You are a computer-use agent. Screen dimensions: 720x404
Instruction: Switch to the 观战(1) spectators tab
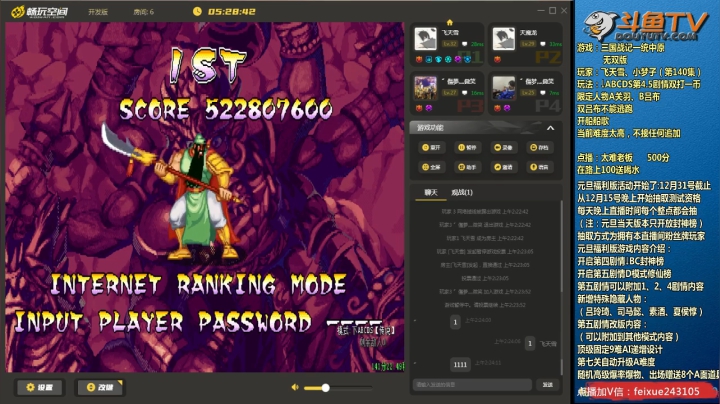point(462,192)
